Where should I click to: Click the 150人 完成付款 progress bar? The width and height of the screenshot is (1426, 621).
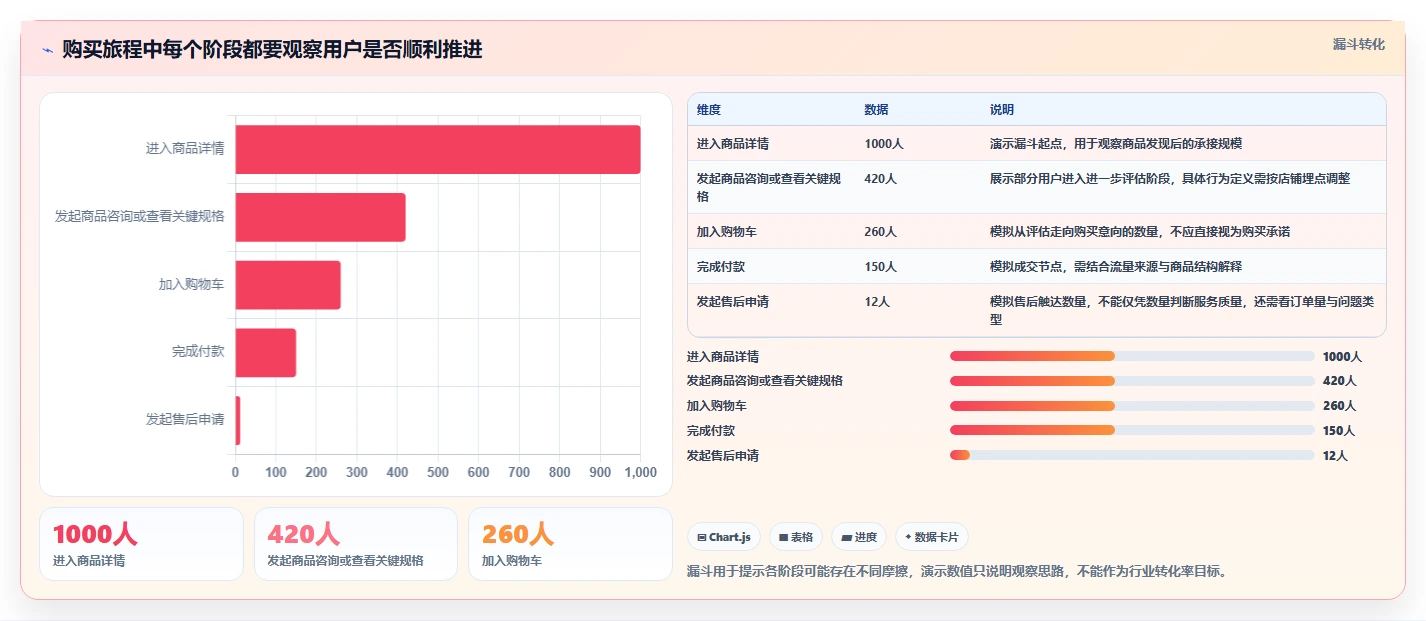point(1132,430)
